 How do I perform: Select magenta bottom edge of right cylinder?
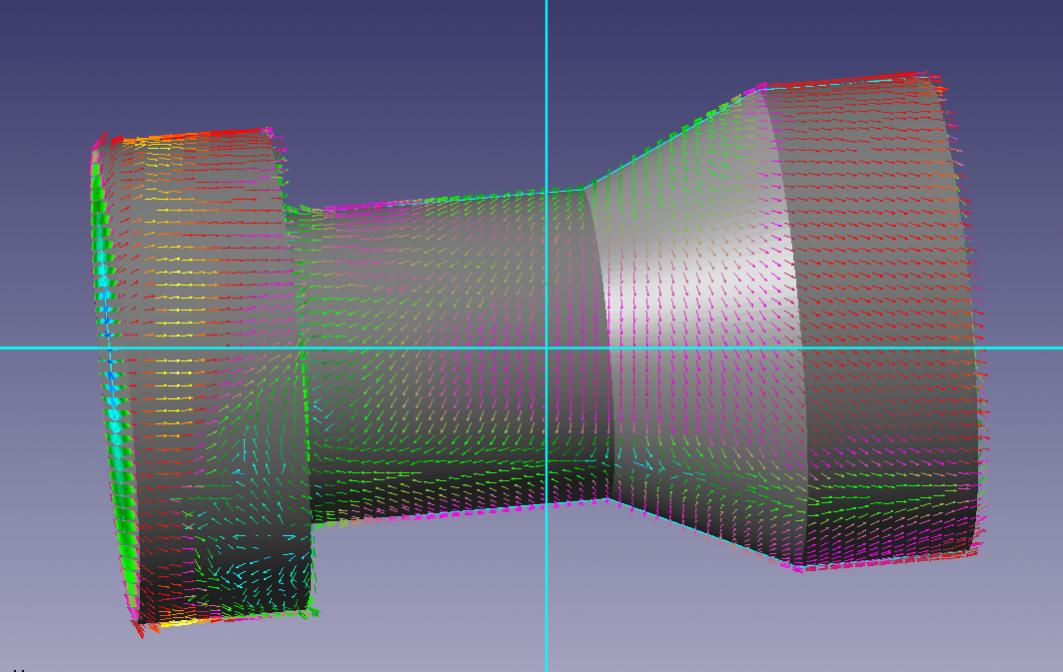(x=880, y=562)
